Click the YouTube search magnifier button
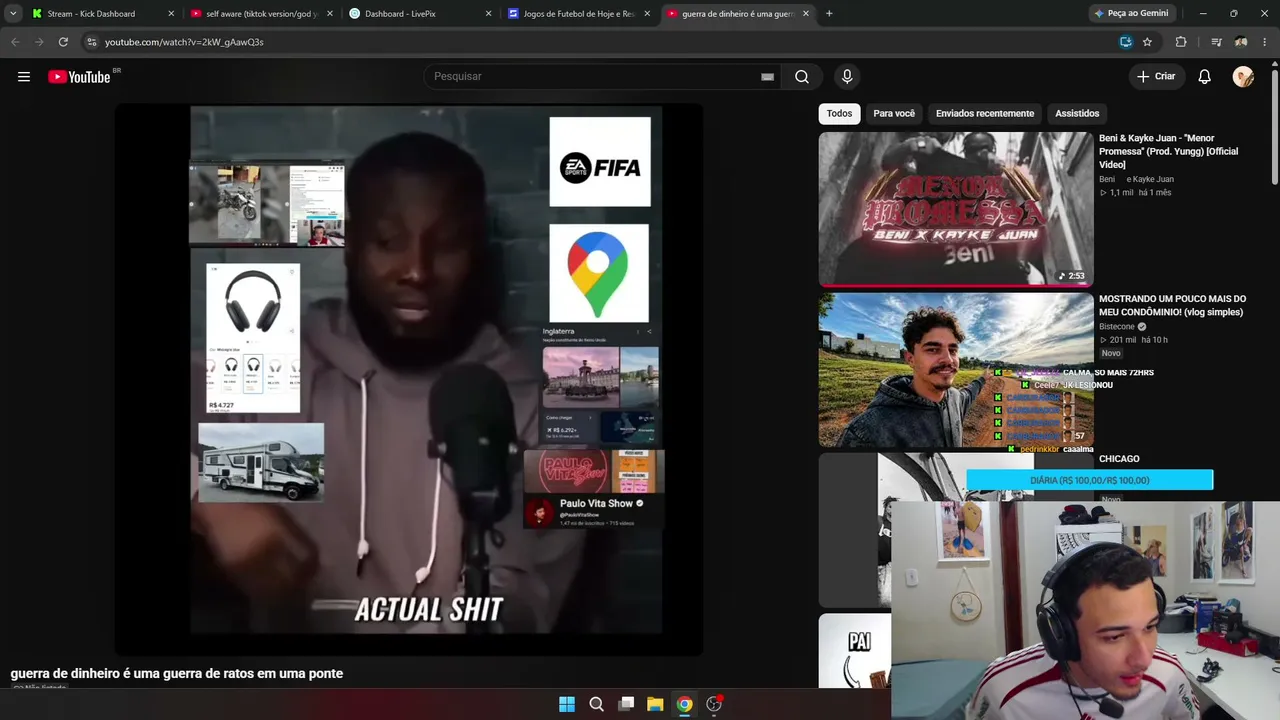This screenshot has width=1280, height=720. pyautogui.click(x=802, y=77)
